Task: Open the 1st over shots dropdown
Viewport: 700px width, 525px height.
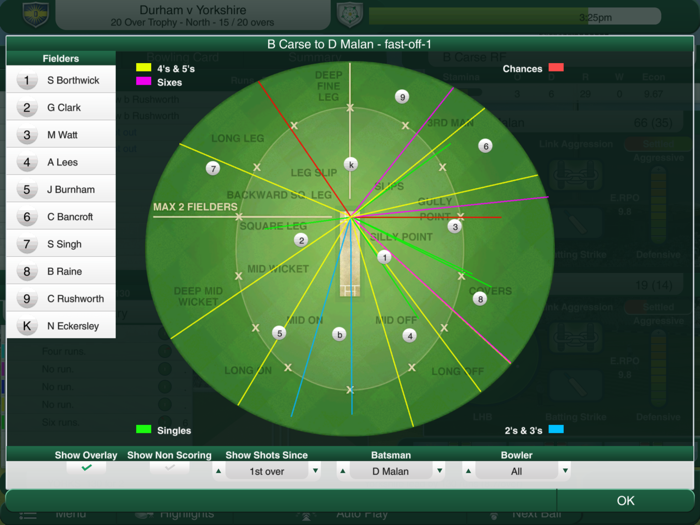Action: pos(267,471)
